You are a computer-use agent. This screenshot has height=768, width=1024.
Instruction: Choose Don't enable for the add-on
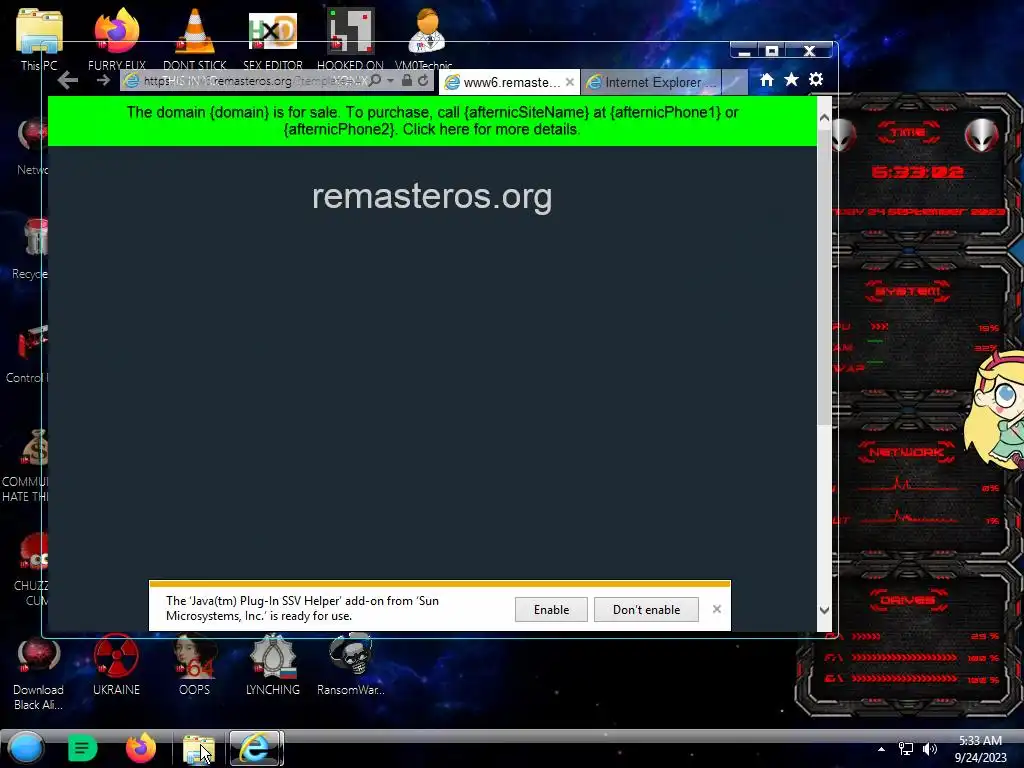(x=646, y=609)
